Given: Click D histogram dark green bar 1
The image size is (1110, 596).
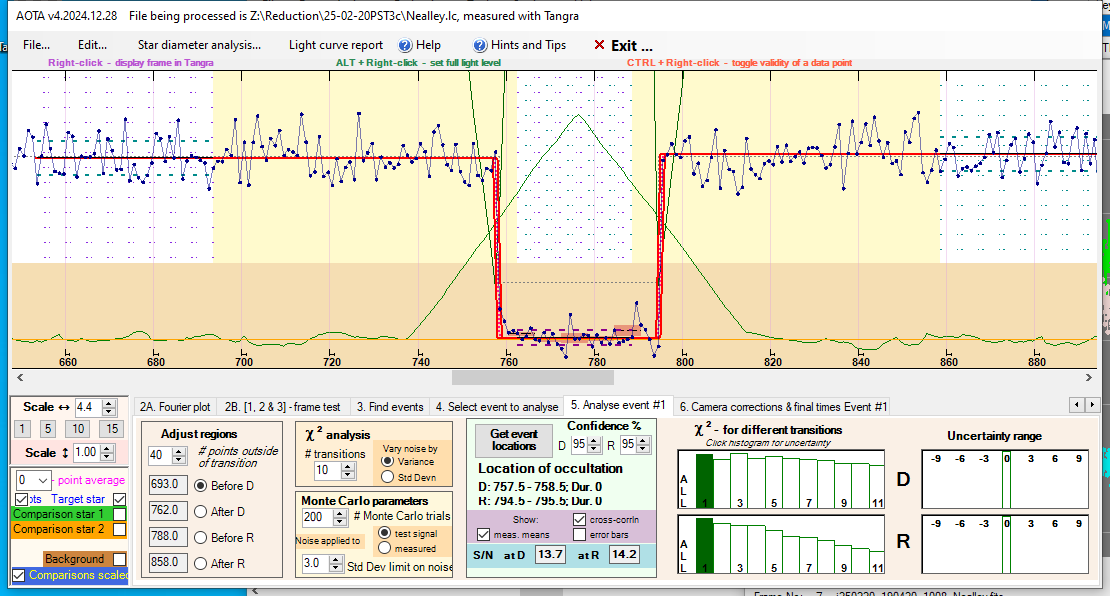Looking at the screenshot, I should pyautogui.click(x=704, y=481).
